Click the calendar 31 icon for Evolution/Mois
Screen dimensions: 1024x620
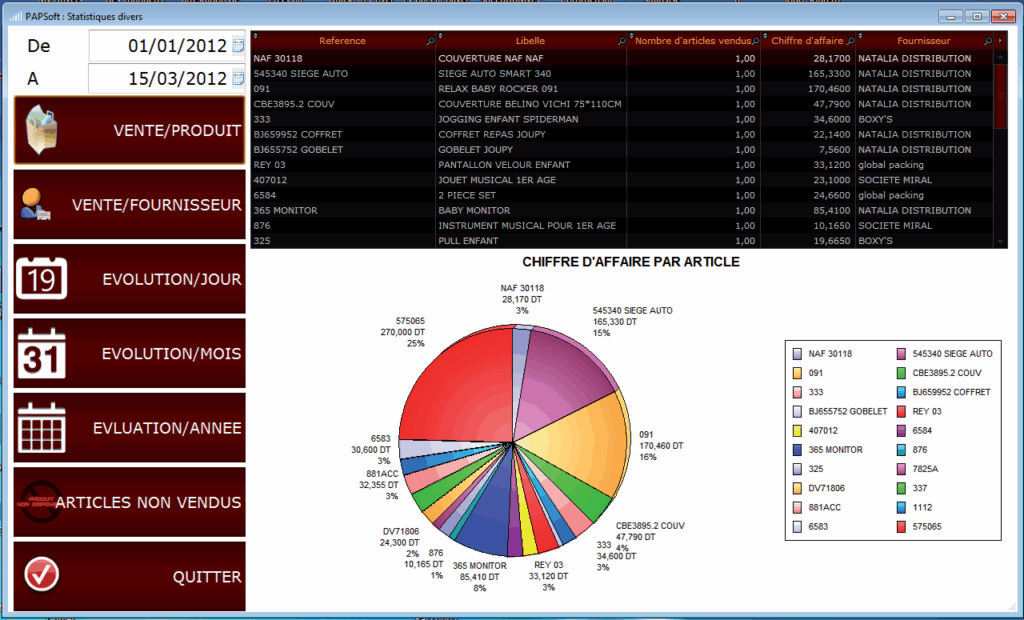pyautogui.click(x=43, y=353)
